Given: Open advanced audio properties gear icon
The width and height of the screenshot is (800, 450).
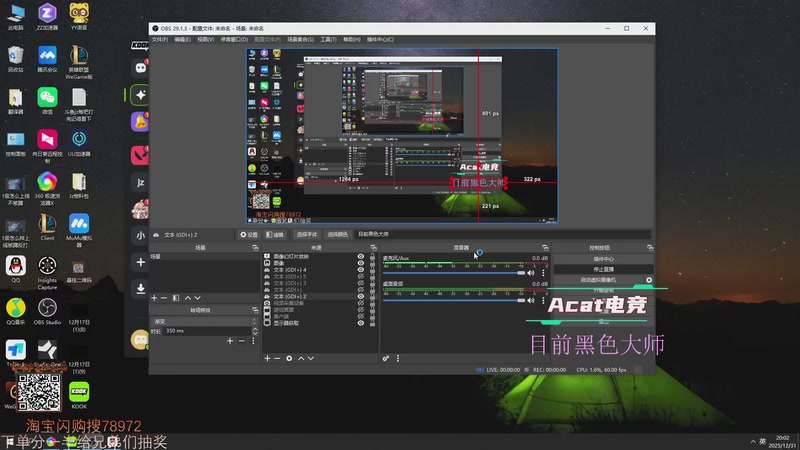Looking at the screenshot, I should tap(386, 359).
